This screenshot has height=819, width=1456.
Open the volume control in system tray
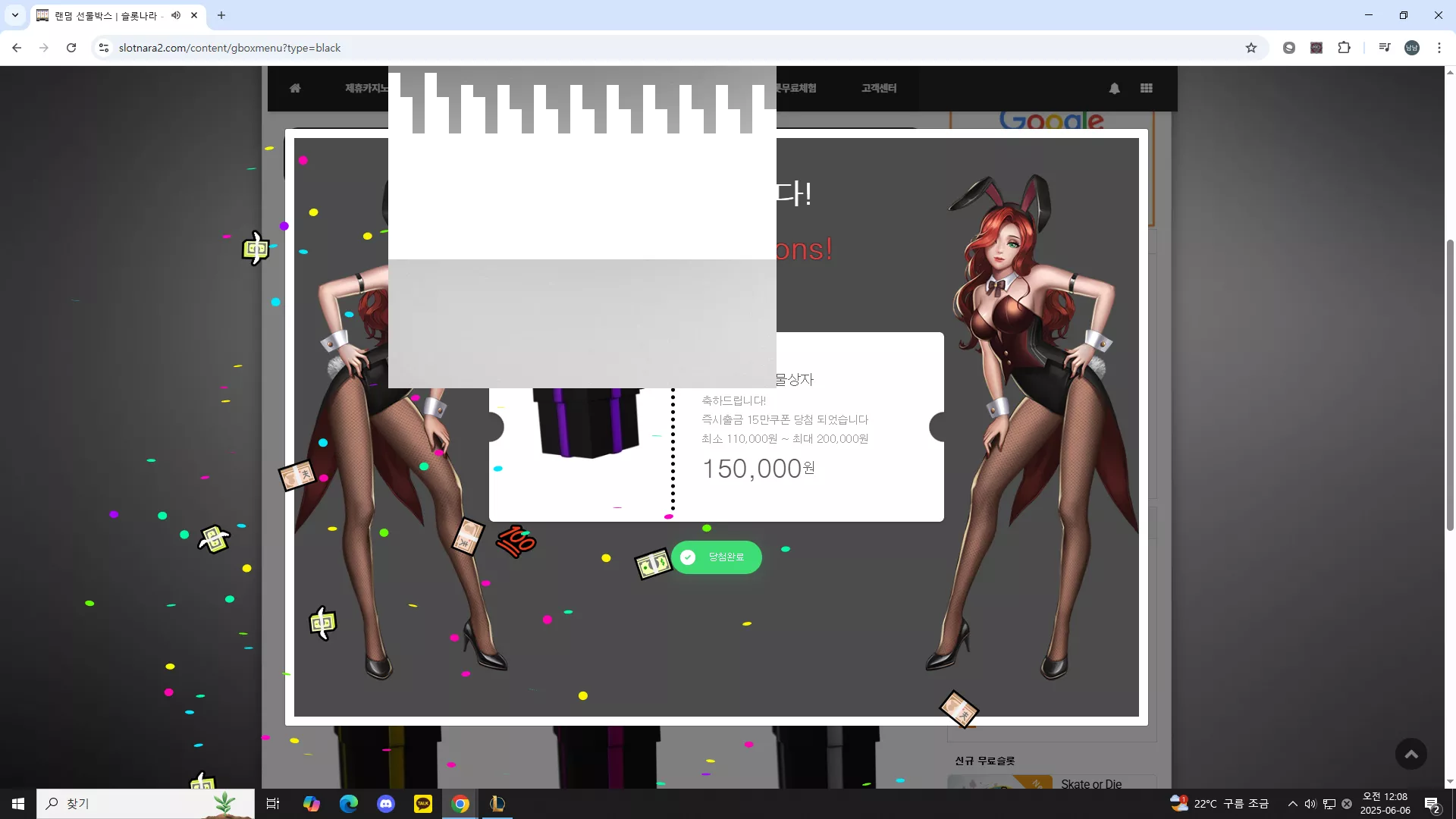point(1310,804)
